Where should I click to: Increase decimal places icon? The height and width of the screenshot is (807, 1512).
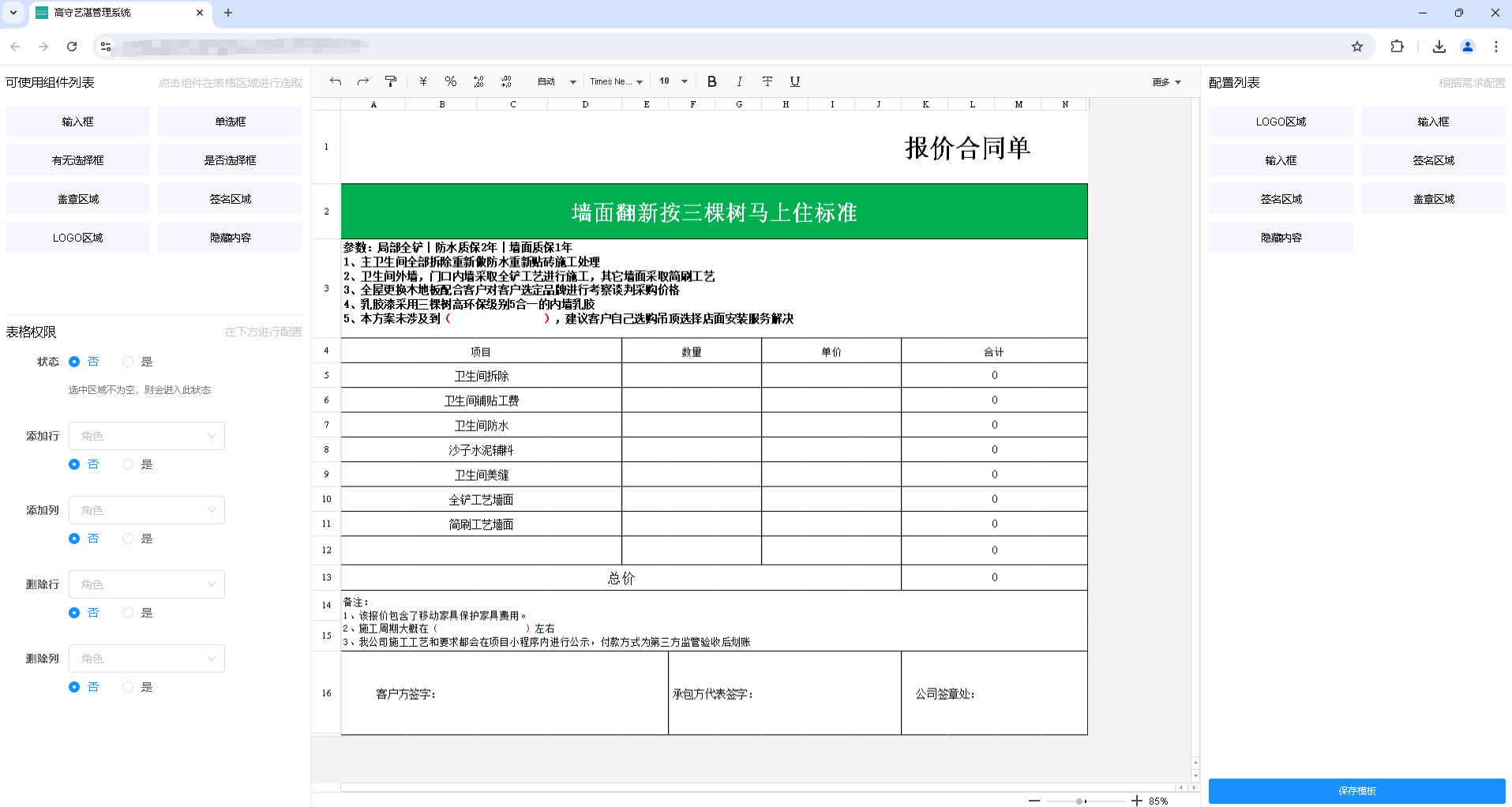click(506, 81)
